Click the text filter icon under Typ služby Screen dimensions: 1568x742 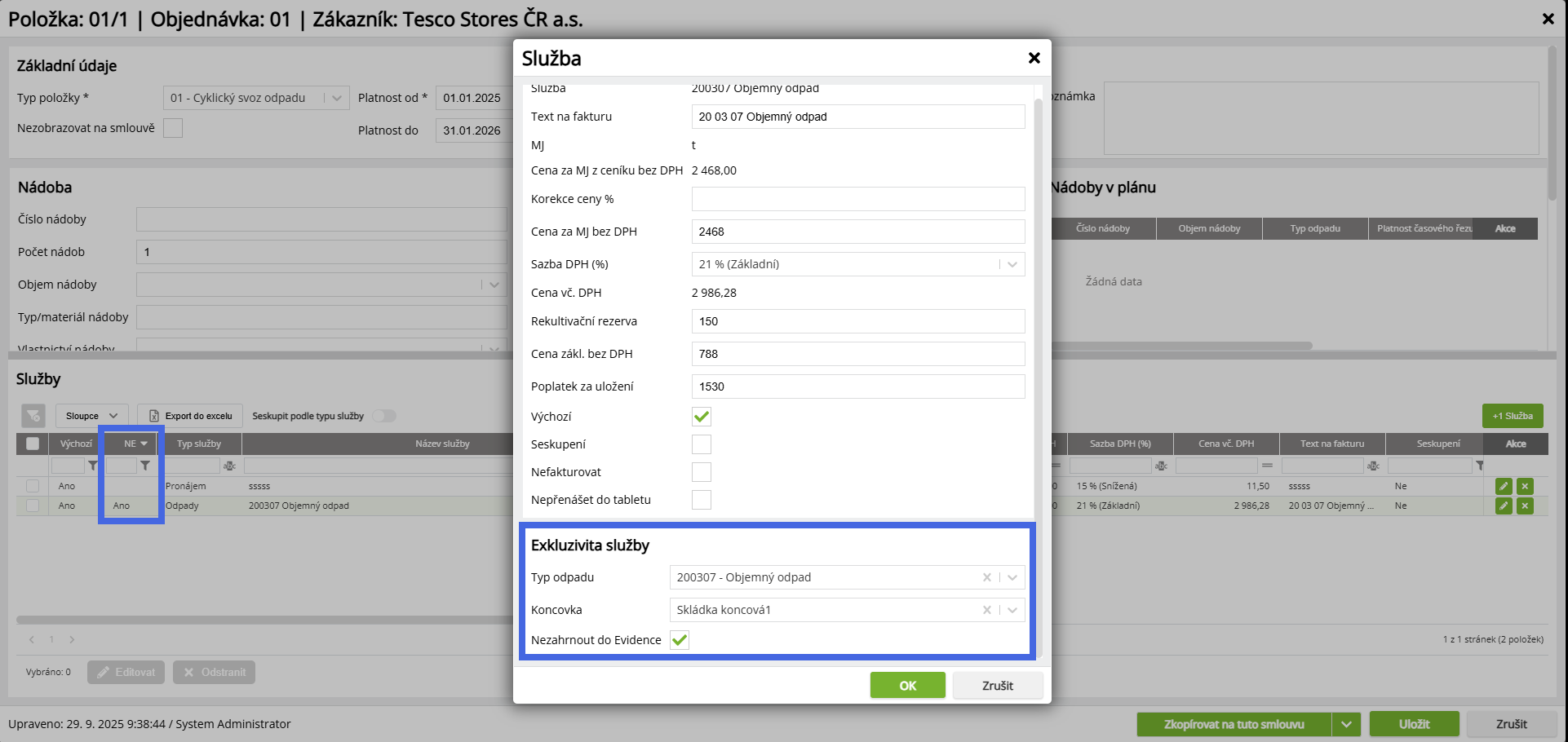click(x=229, y=466)
